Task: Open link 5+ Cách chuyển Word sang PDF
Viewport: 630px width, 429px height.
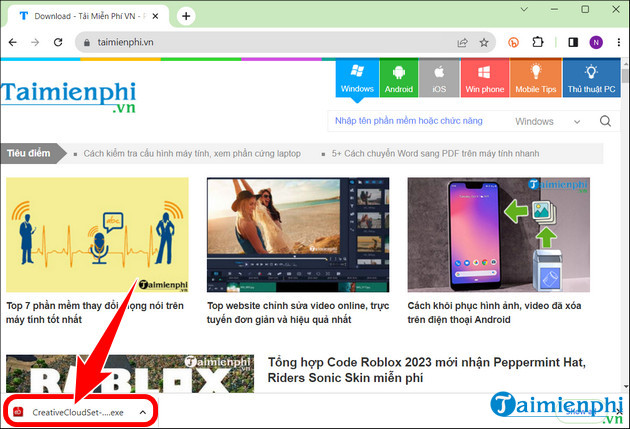Action: pos(435,153)
